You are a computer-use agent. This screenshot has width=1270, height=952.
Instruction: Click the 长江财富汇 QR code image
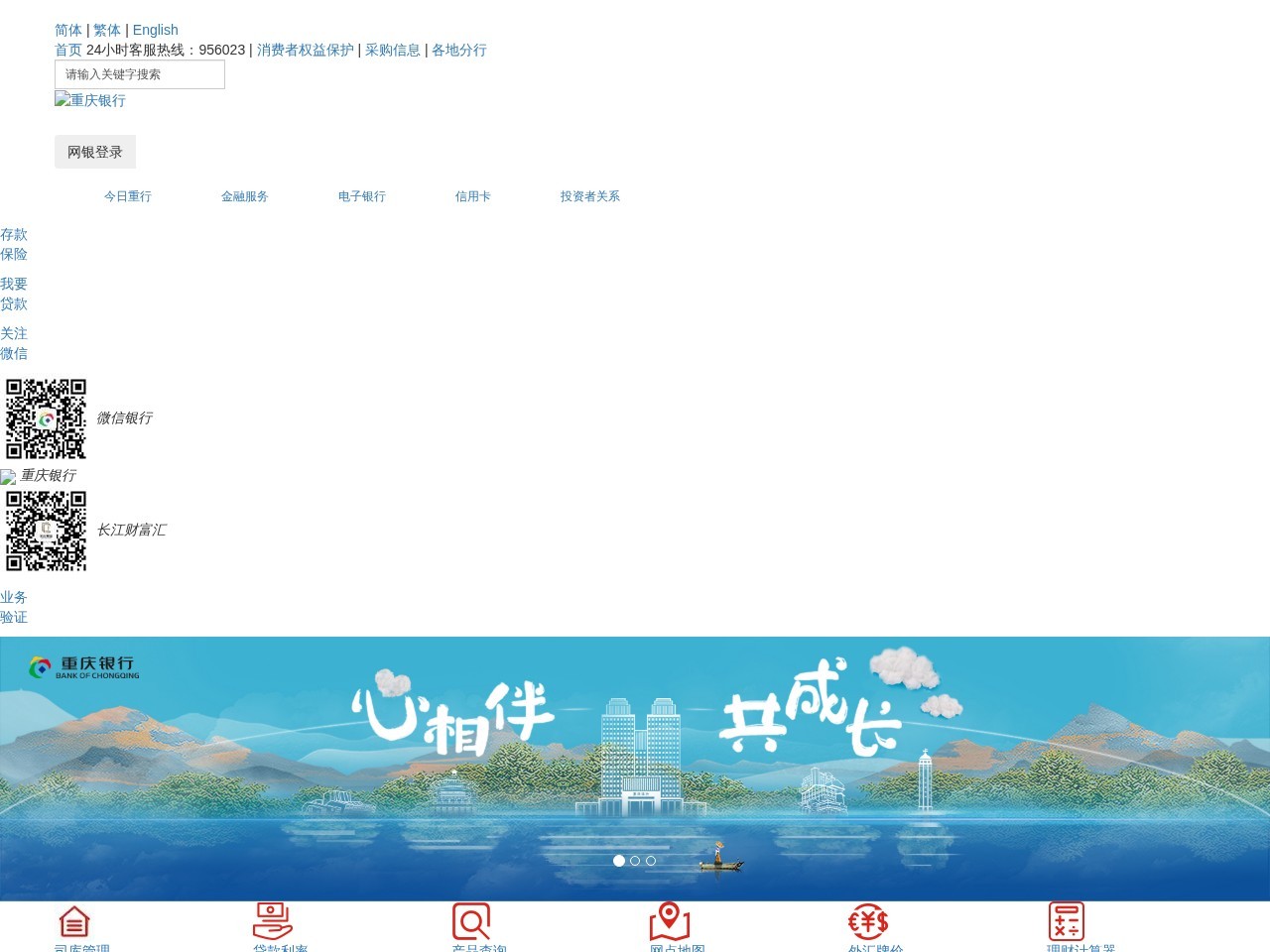[x=46, y=531]
